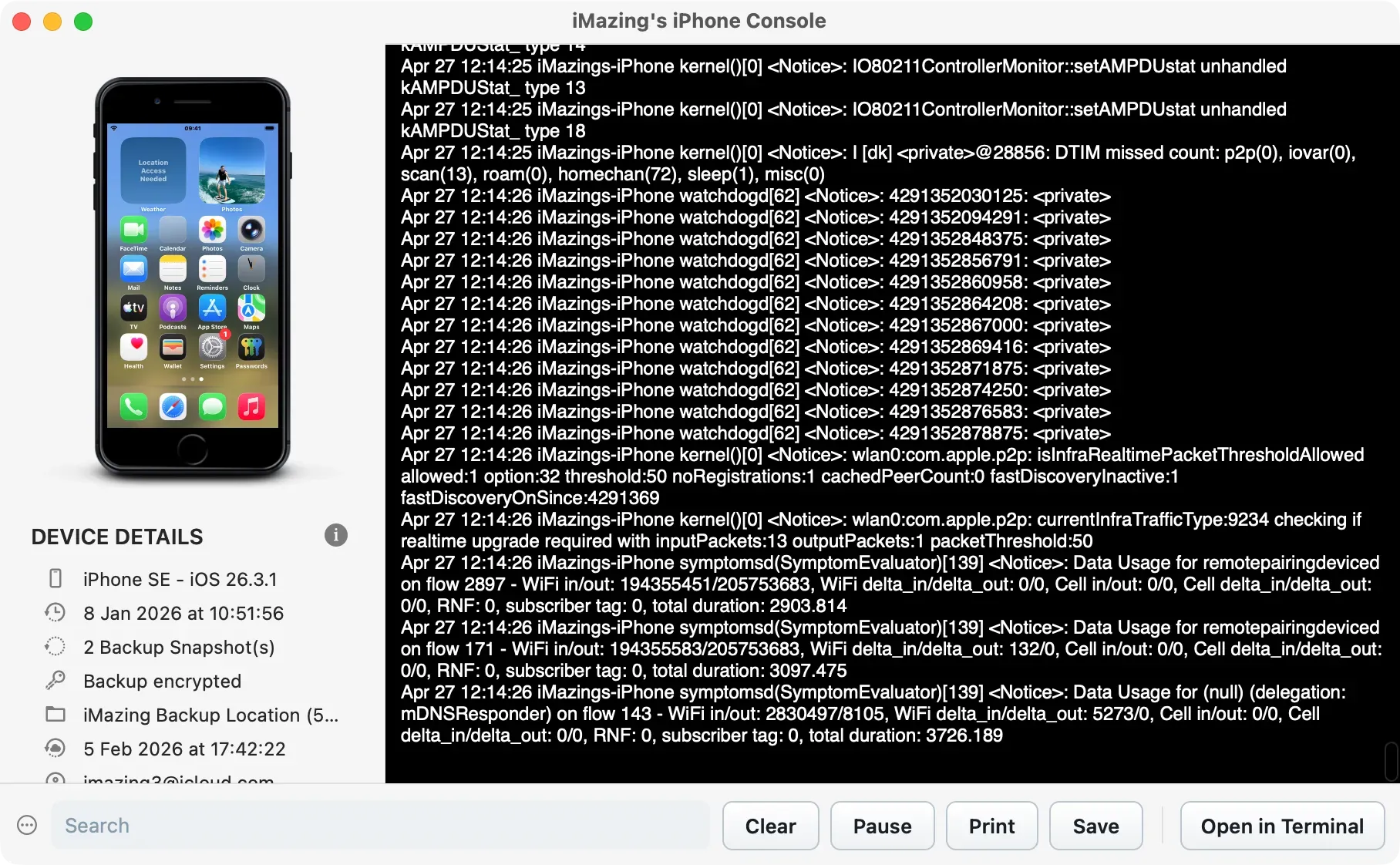Click the symptomsd flow 2897 log entry
Viewport: 1400px width, 865px height.
point(890,584)
